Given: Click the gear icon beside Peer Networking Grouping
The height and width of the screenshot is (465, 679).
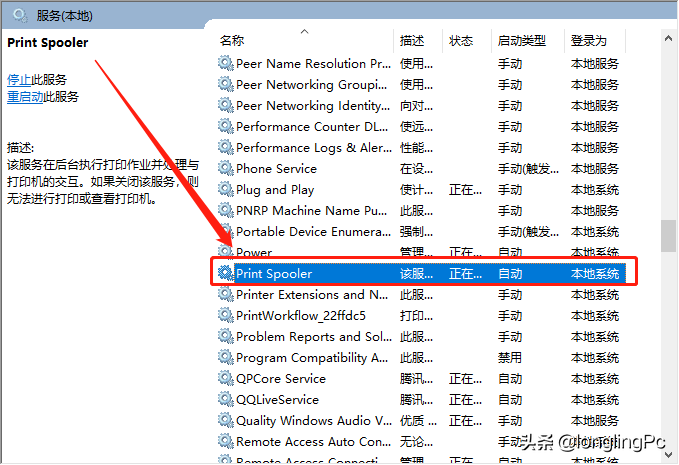Looking at the screenshot, I should 225,84.
